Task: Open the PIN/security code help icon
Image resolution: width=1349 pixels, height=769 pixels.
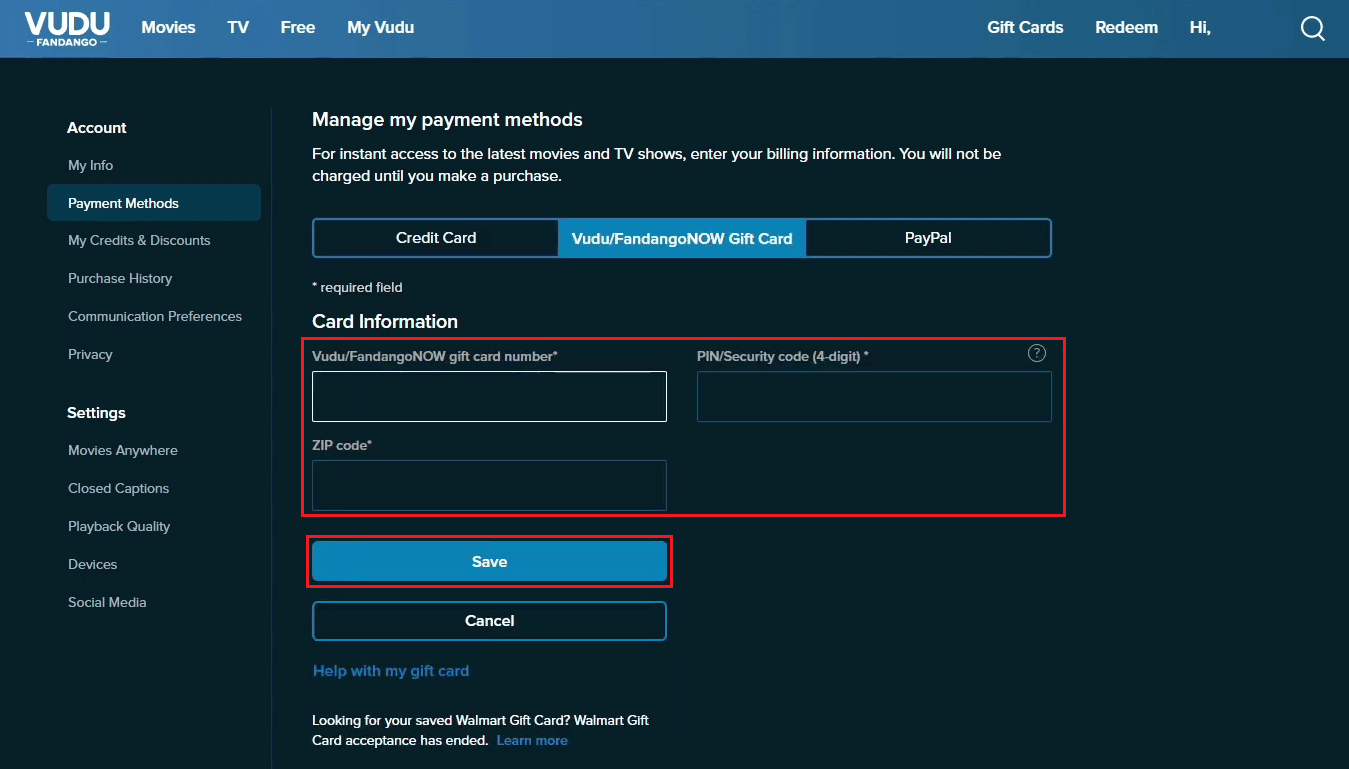Action: coord(1037,353)
